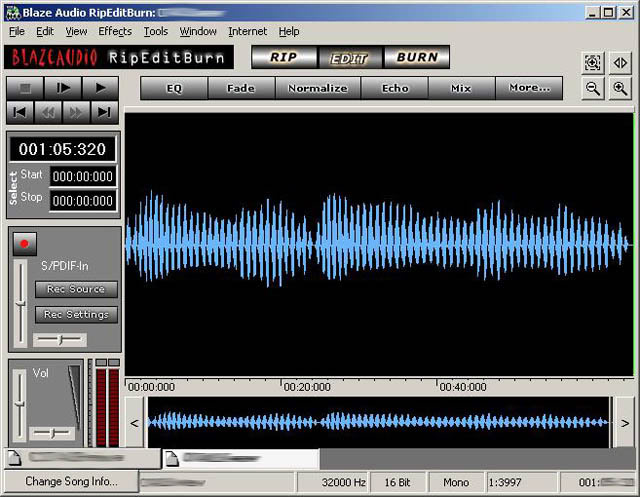The height and width of the screenshot is (497, 640).
Task: Open the More... effects list
Action: 529,88
